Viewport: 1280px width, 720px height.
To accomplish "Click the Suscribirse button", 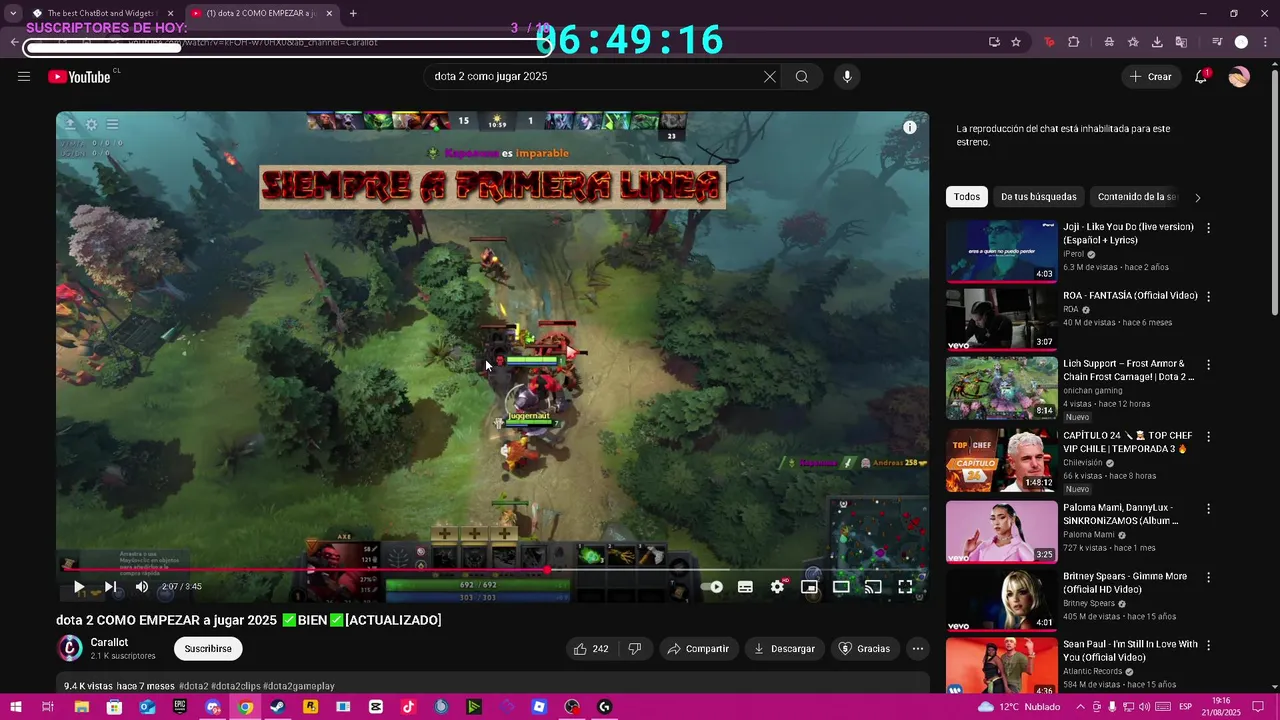I will [208, 649].
